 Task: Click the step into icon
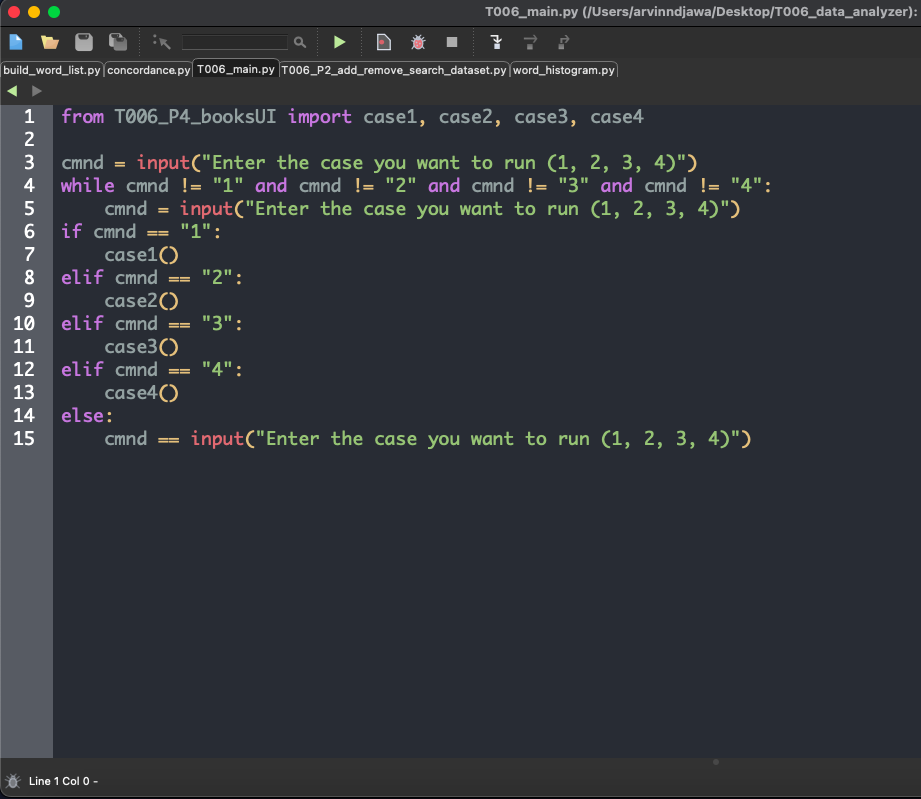(x=496, y=42)
